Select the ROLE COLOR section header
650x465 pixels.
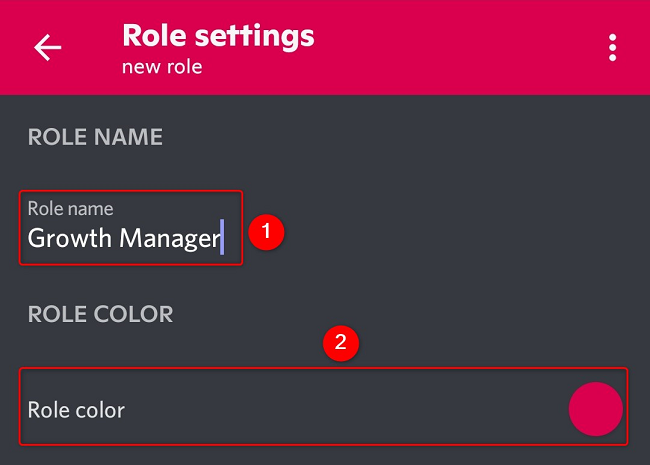click(x=100, y=314)
